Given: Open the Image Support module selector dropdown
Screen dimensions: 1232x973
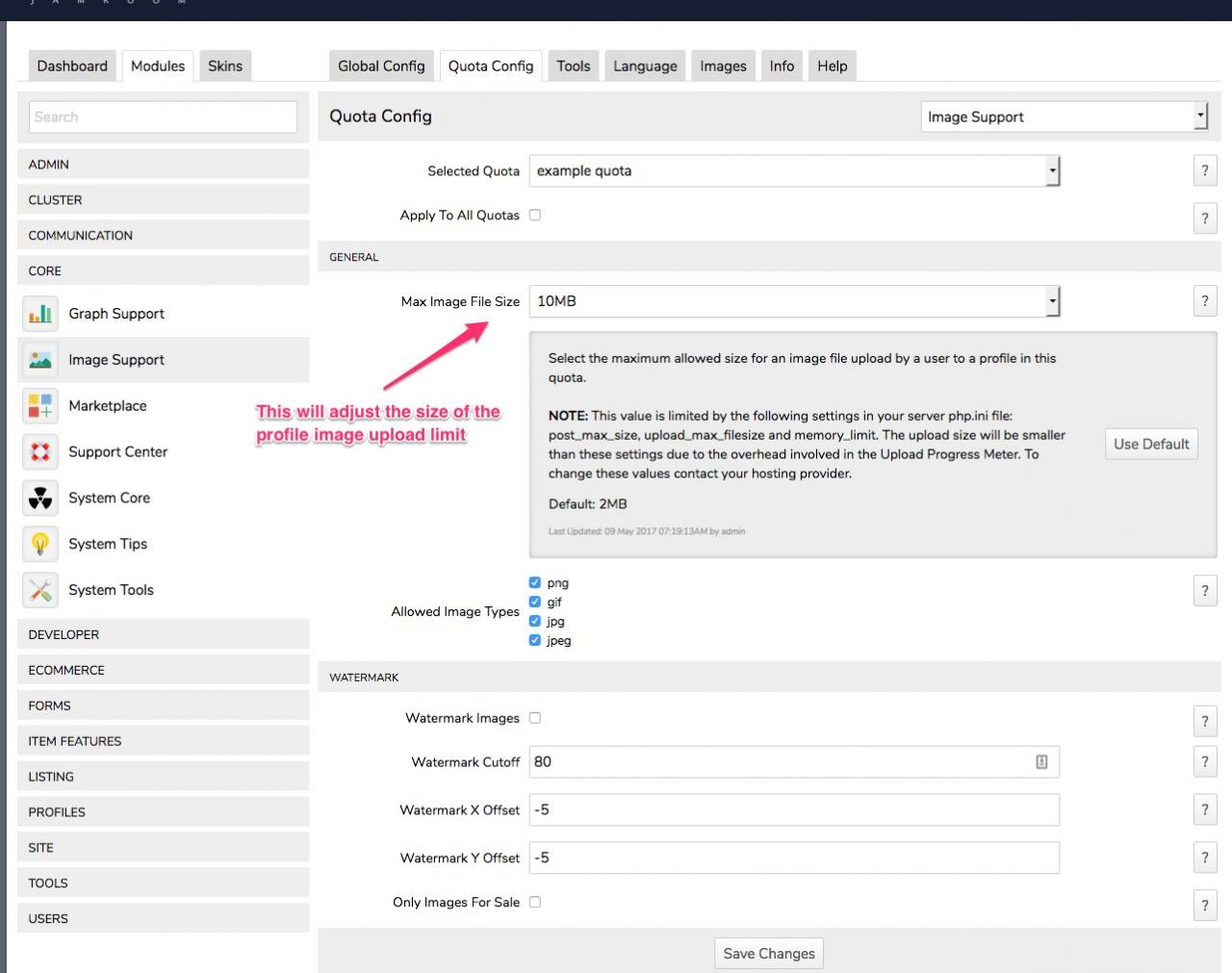Looking at the screenshot, I should (x=1064, y=117).
